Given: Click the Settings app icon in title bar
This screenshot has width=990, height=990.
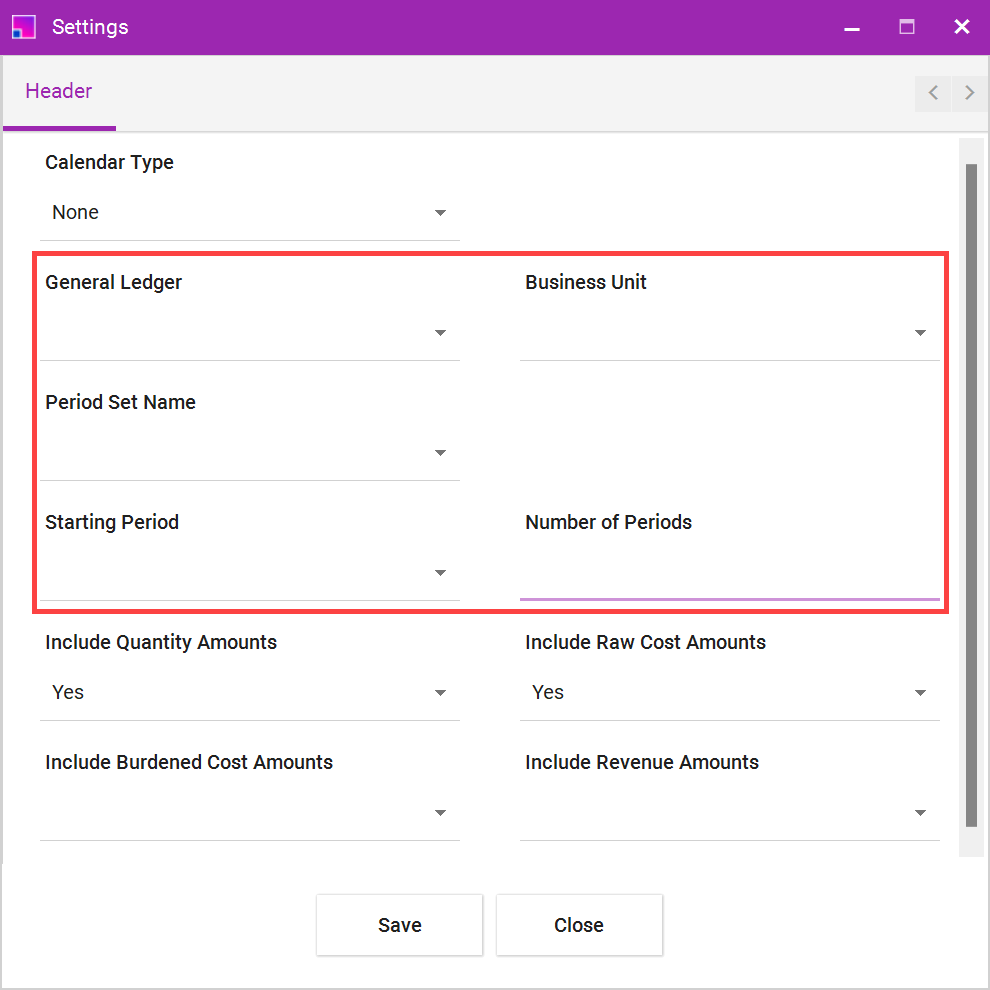Looking at the screenshot, I should (24, 27).
